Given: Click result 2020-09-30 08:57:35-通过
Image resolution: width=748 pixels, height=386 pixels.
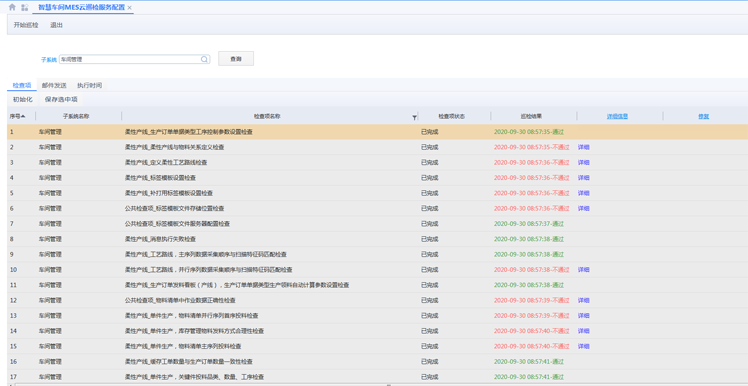Looking at the screenshot, I should point(529,132).
